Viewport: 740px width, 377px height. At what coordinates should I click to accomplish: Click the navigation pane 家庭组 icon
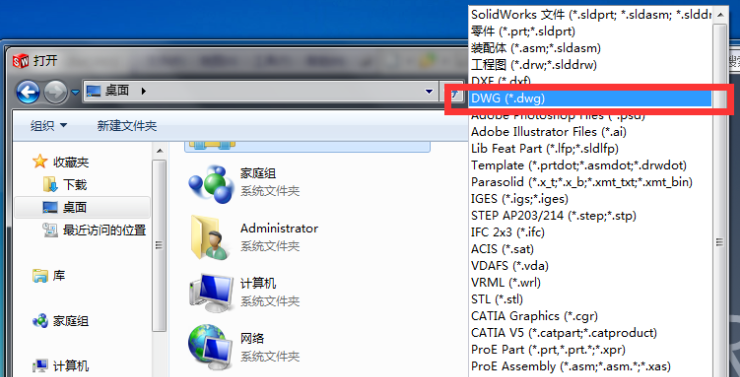(40, 321)
